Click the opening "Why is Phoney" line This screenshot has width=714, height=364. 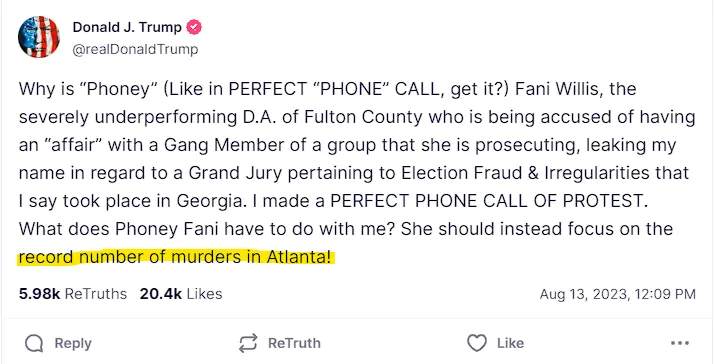(x=84, y=89)
